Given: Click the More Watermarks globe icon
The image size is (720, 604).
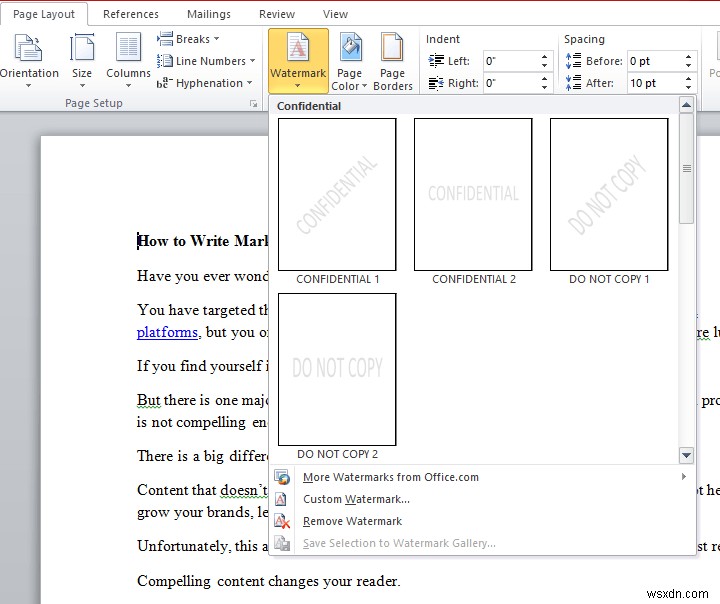Looking at the screenshot, I should point(282,477).
